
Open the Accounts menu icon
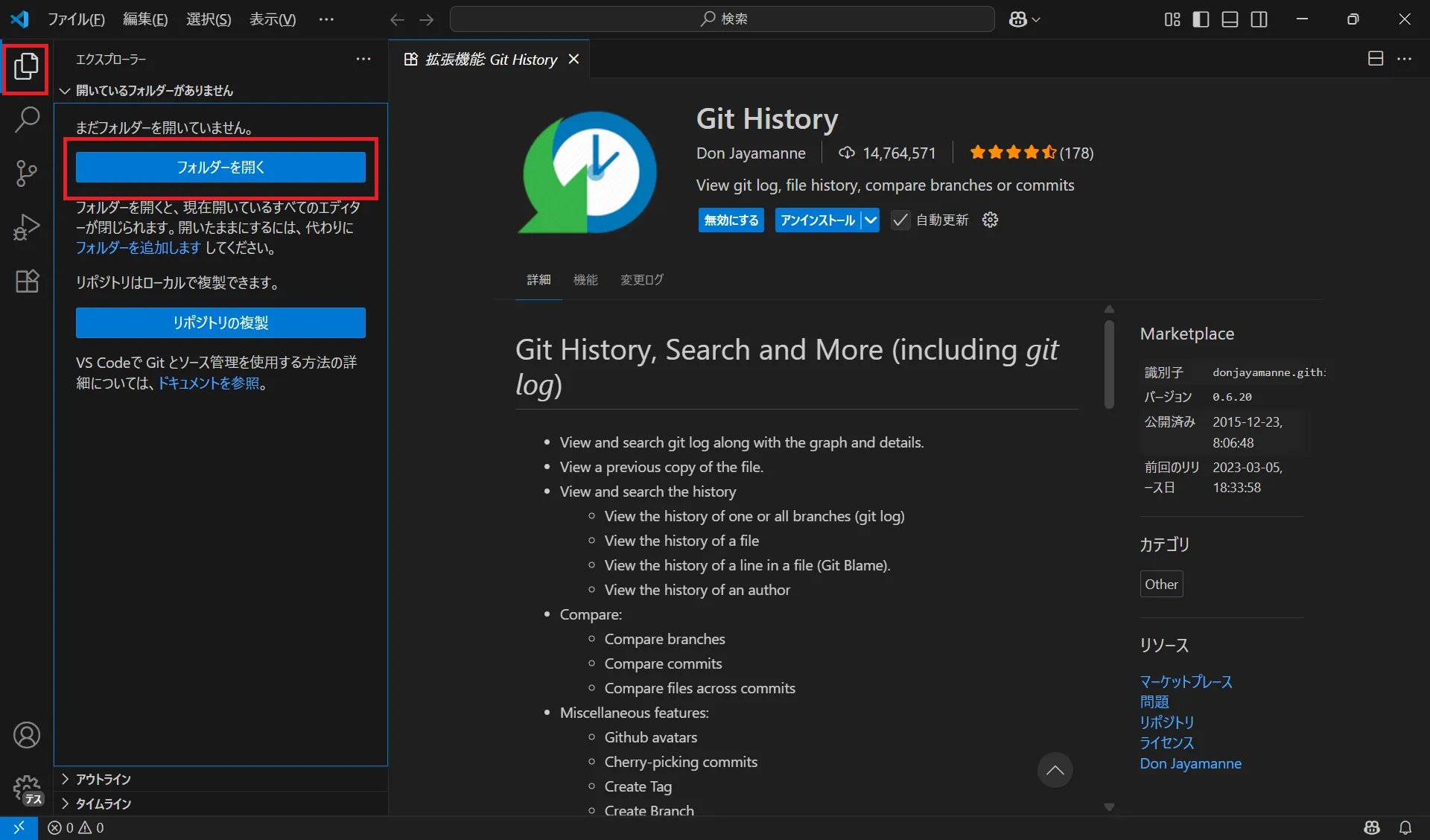(x=27, y=735)
